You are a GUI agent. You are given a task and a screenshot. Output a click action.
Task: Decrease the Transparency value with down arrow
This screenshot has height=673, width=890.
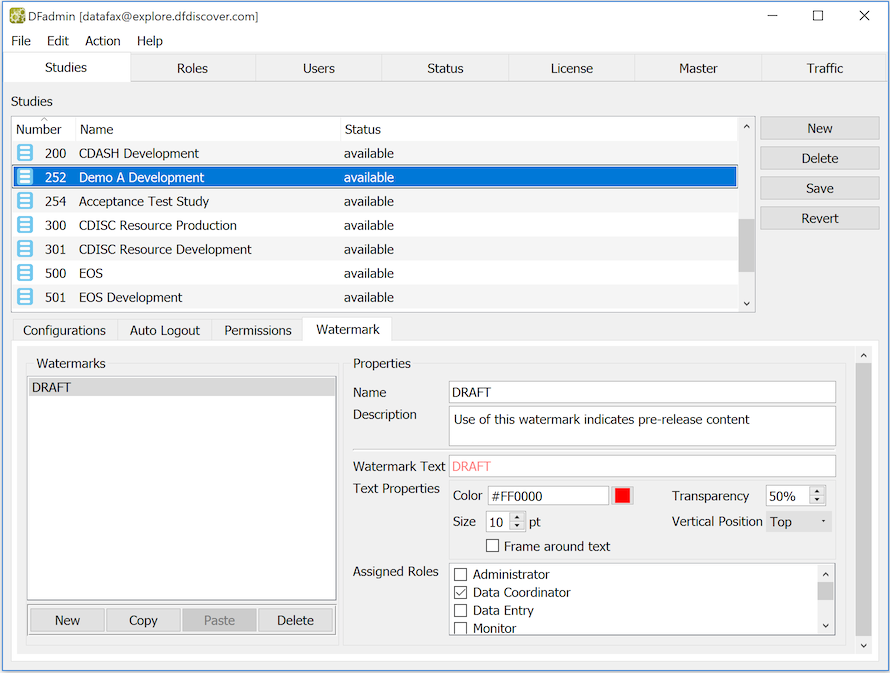pos(817,500)
